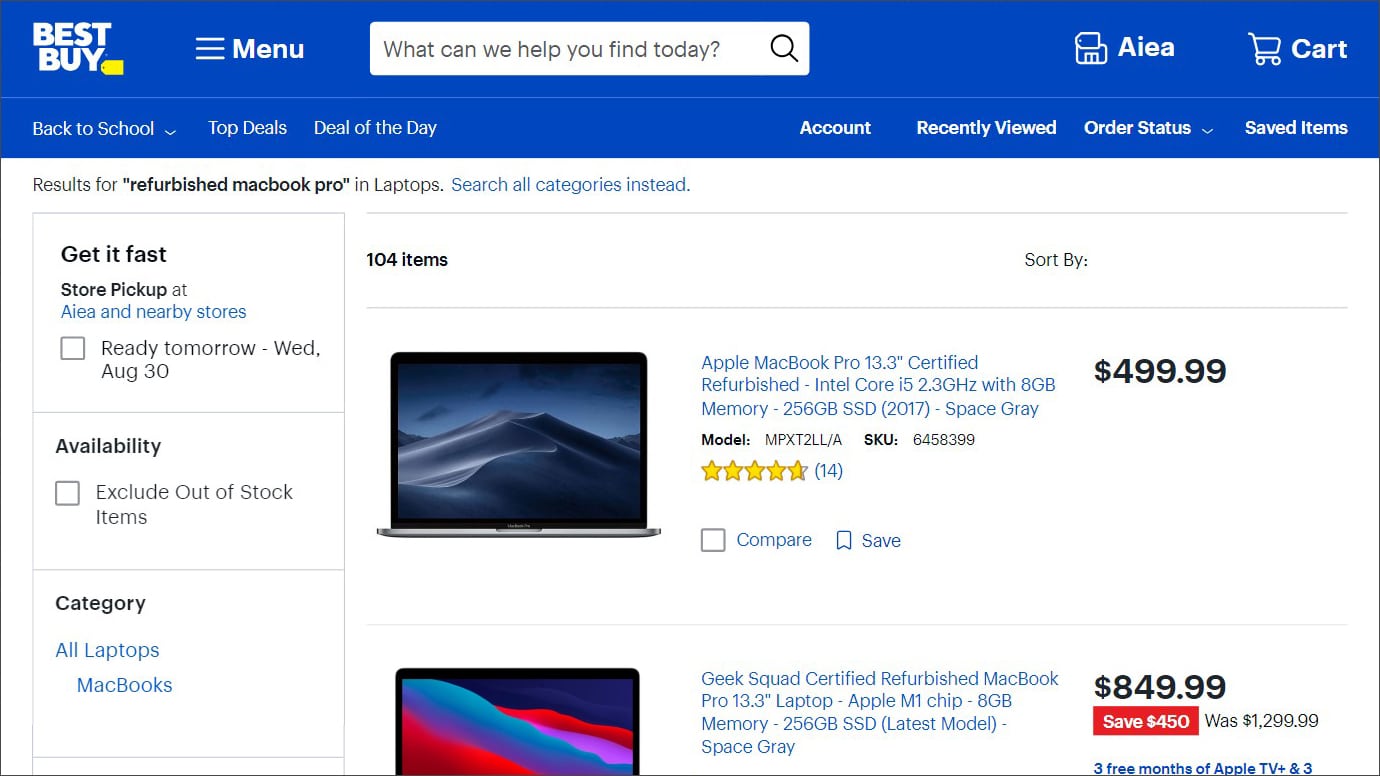
Task: Click Was $1,299.99 text
Action: tap(1261, 721)
